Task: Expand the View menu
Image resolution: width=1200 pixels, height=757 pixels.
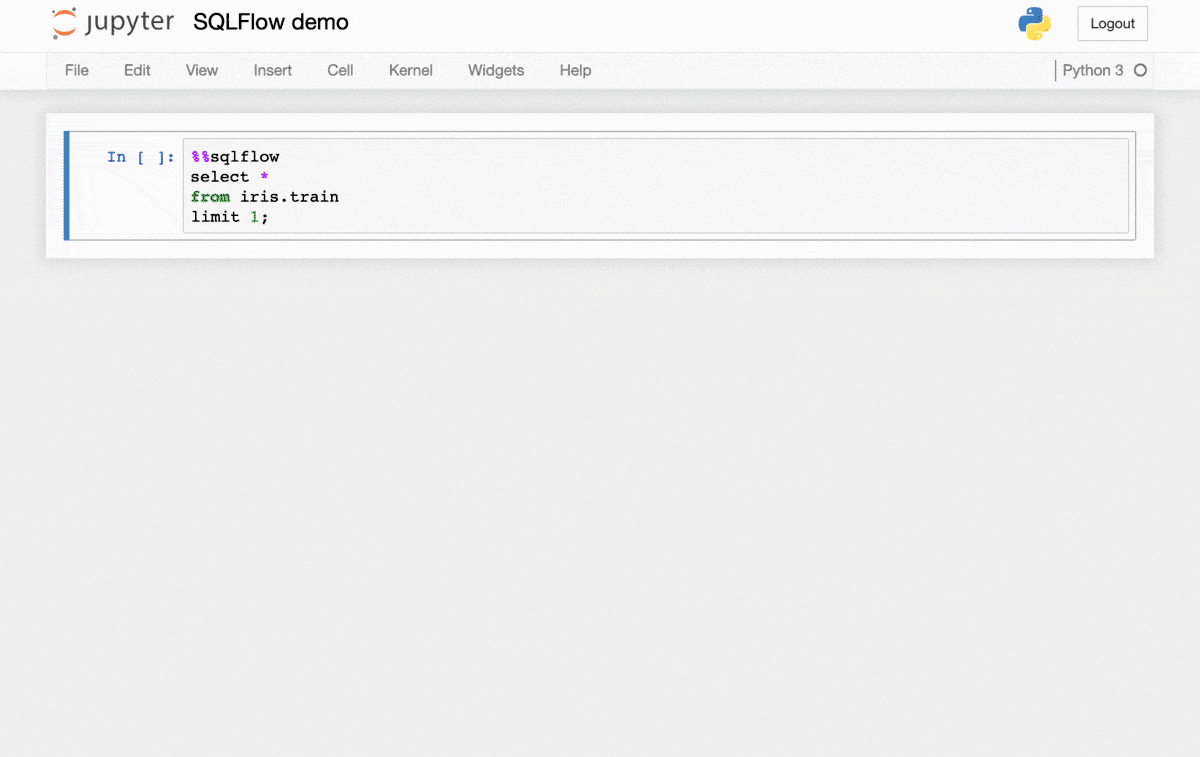Action: pyautogui.click(x=202, y=70)
